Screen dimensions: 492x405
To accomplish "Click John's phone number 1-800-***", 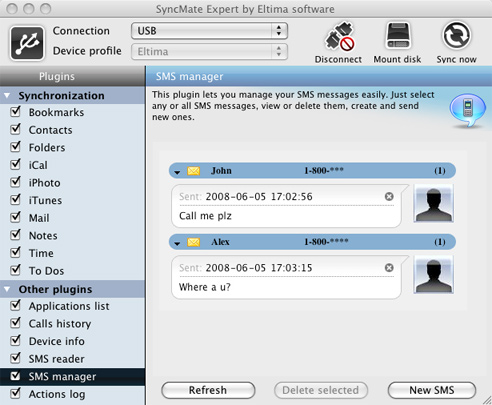I will (324, 171).
